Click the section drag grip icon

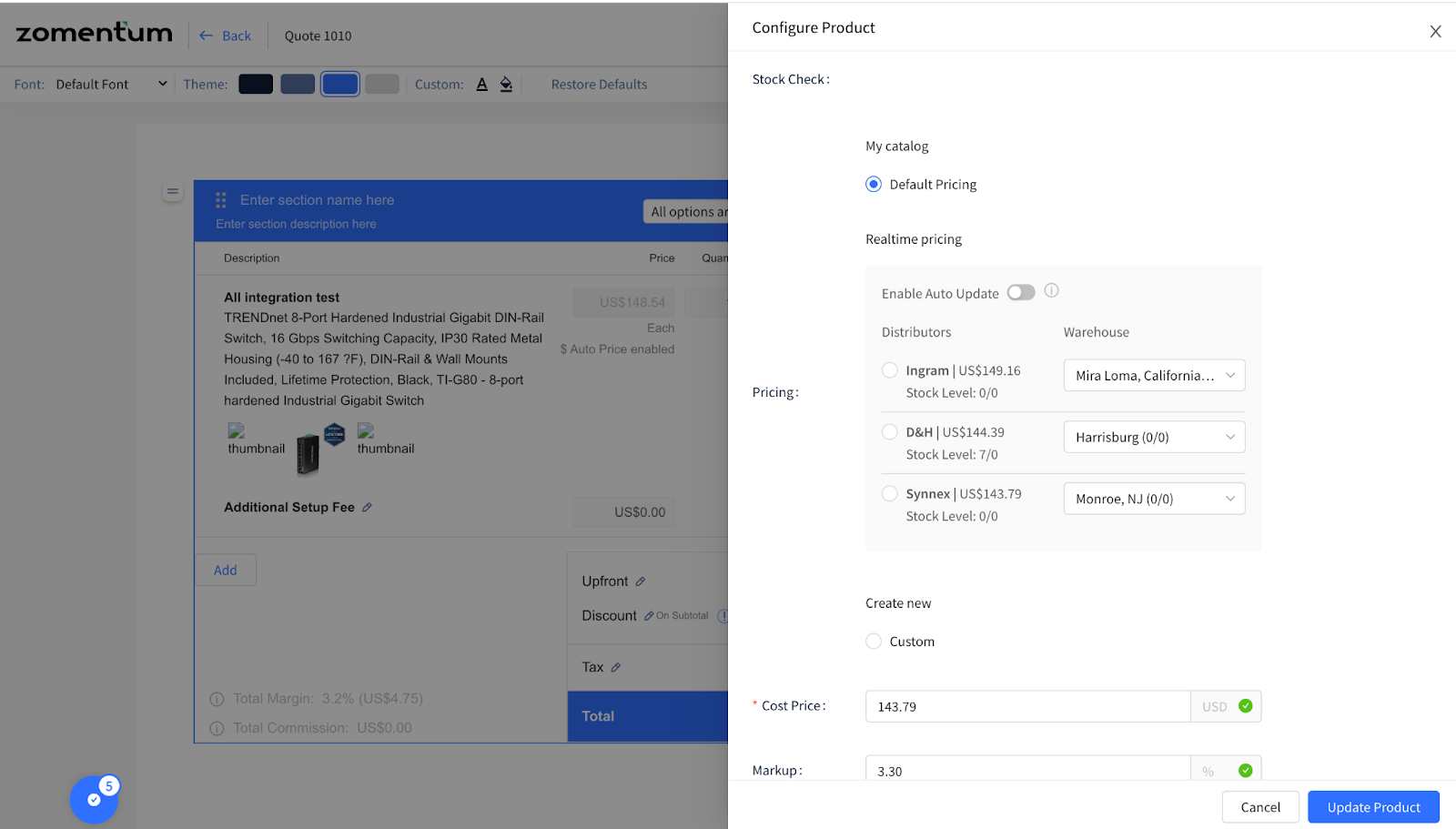[220, 199]
